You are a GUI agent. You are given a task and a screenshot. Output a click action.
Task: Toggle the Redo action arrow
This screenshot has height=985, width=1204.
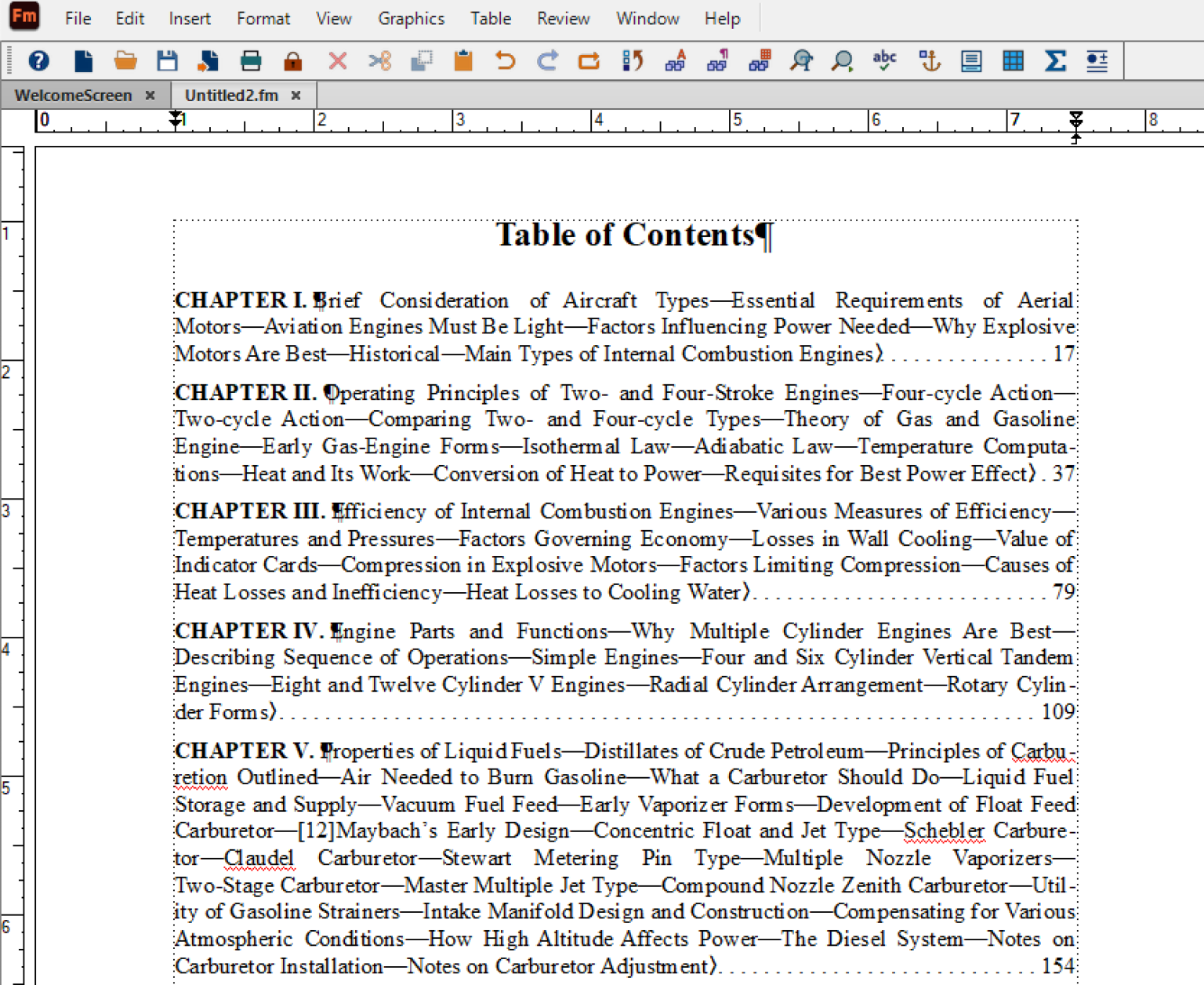pos(547,60)
